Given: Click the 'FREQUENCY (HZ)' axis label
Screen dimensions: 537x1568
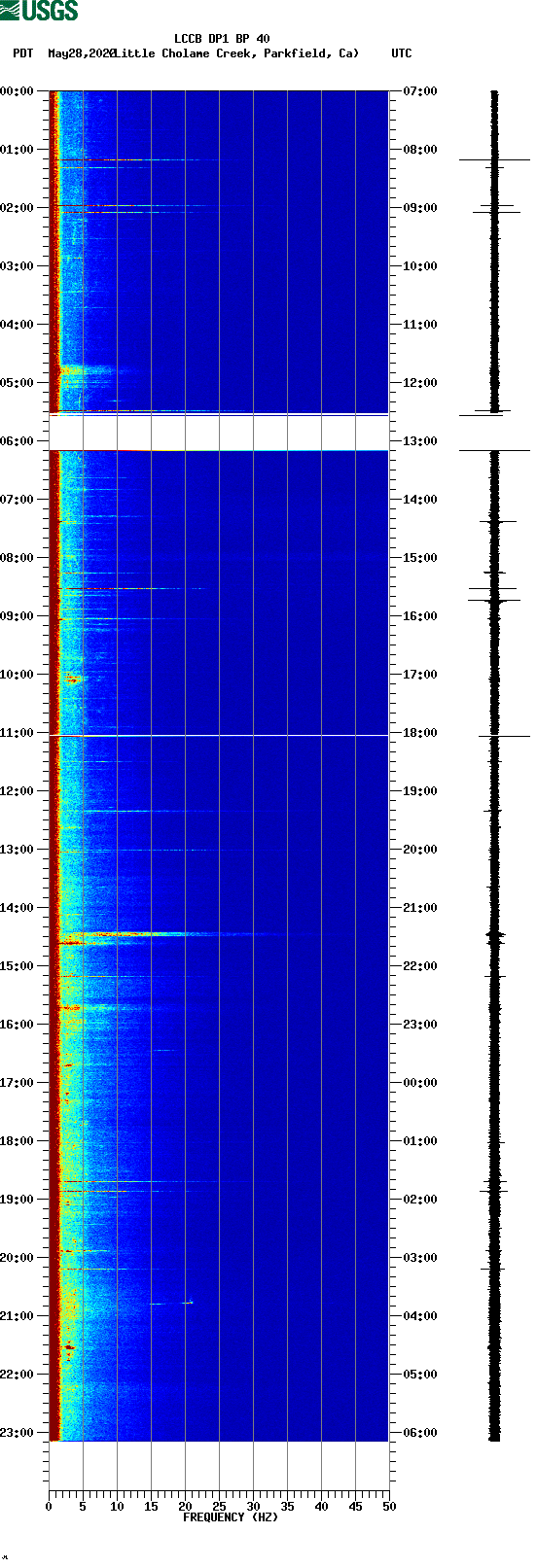Looking at the screenshot, I should pos(231,1517).
